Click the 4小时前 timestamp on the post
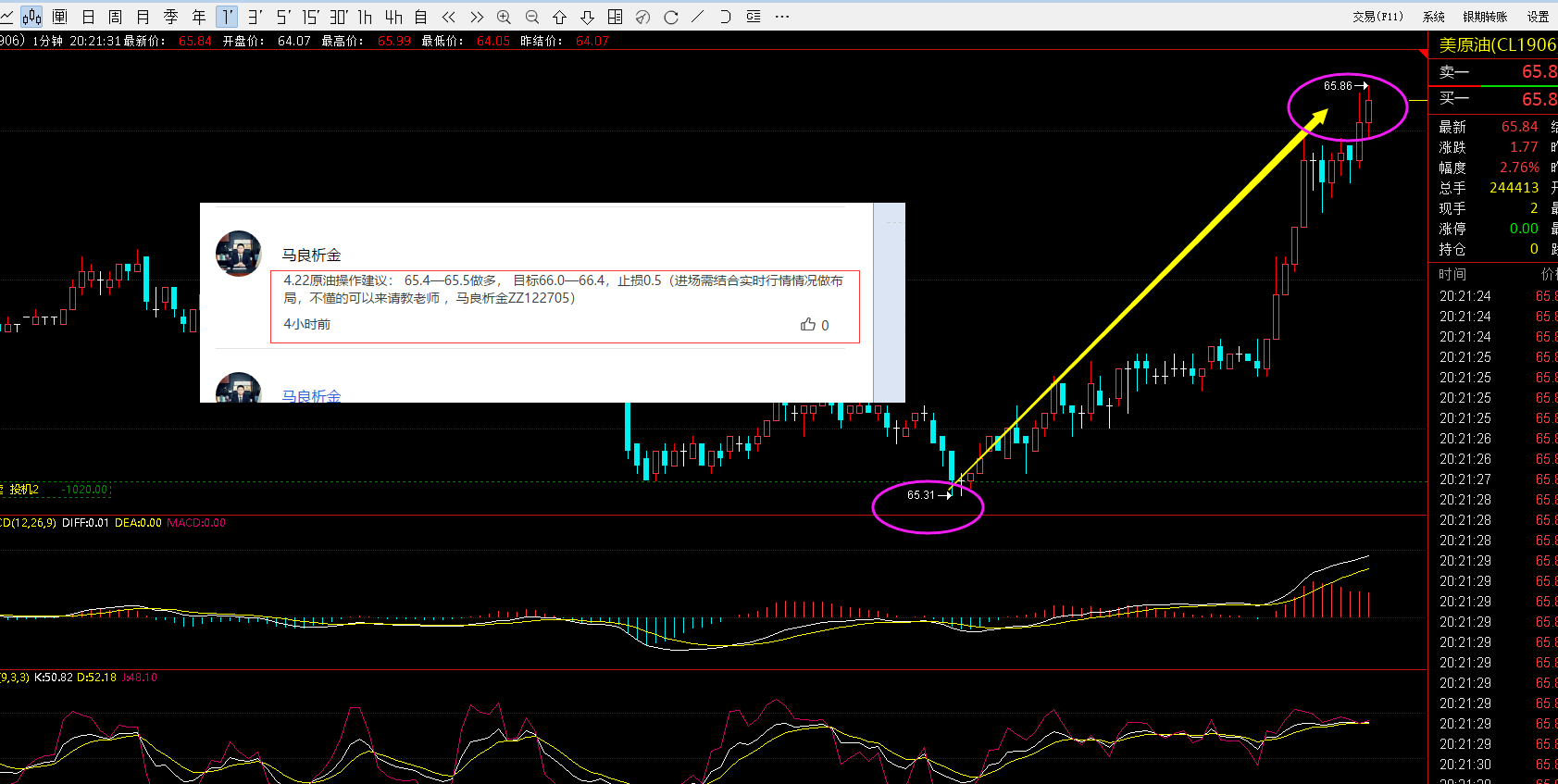This screenshot has height=784, width=1558. pyautogui.click(x=306, y=325)
